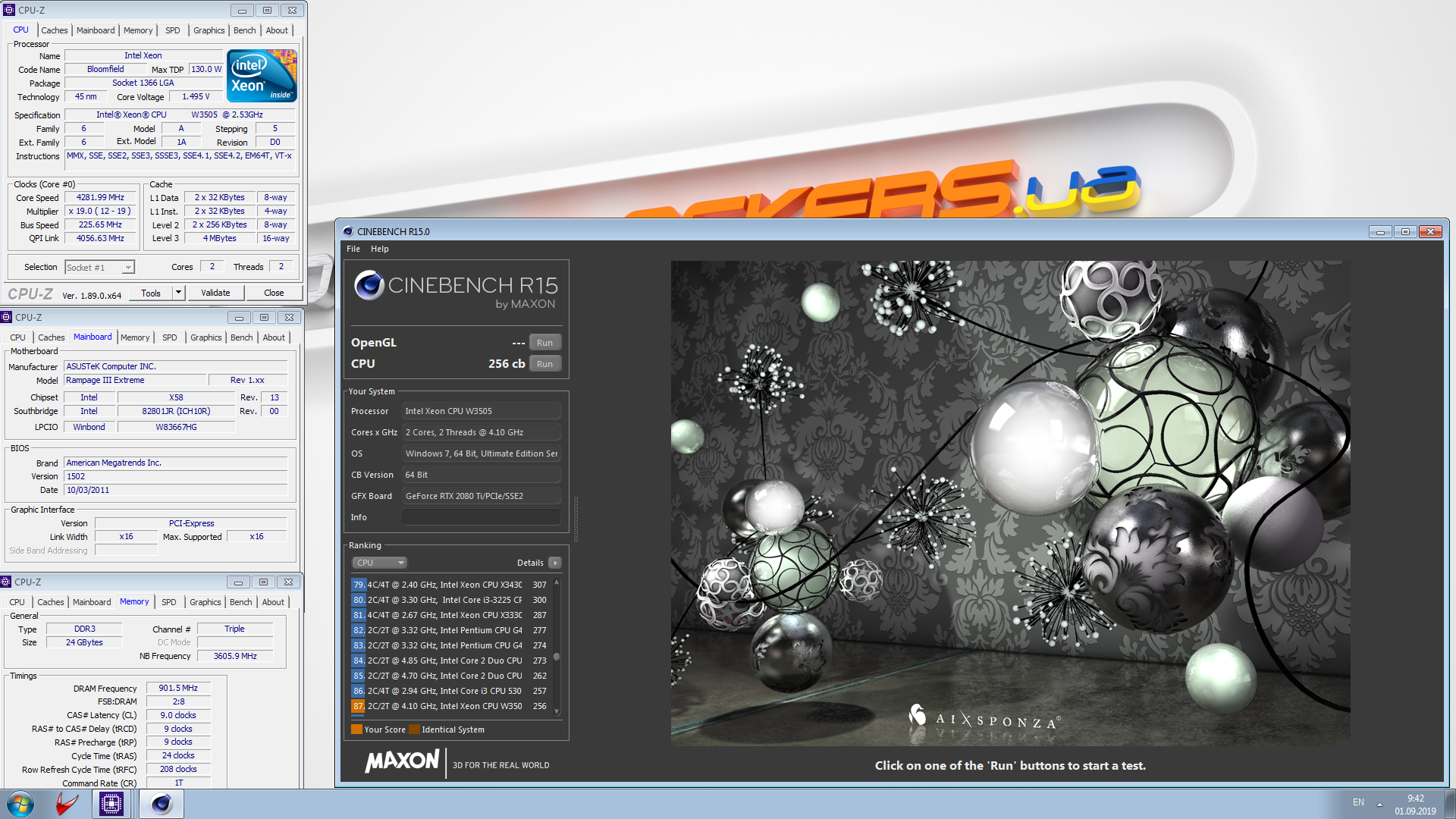This screenshot has width=1456, height=819.
Task: Switch to Bench tab in top CPU-Z
Action: [x=244, y=30]
